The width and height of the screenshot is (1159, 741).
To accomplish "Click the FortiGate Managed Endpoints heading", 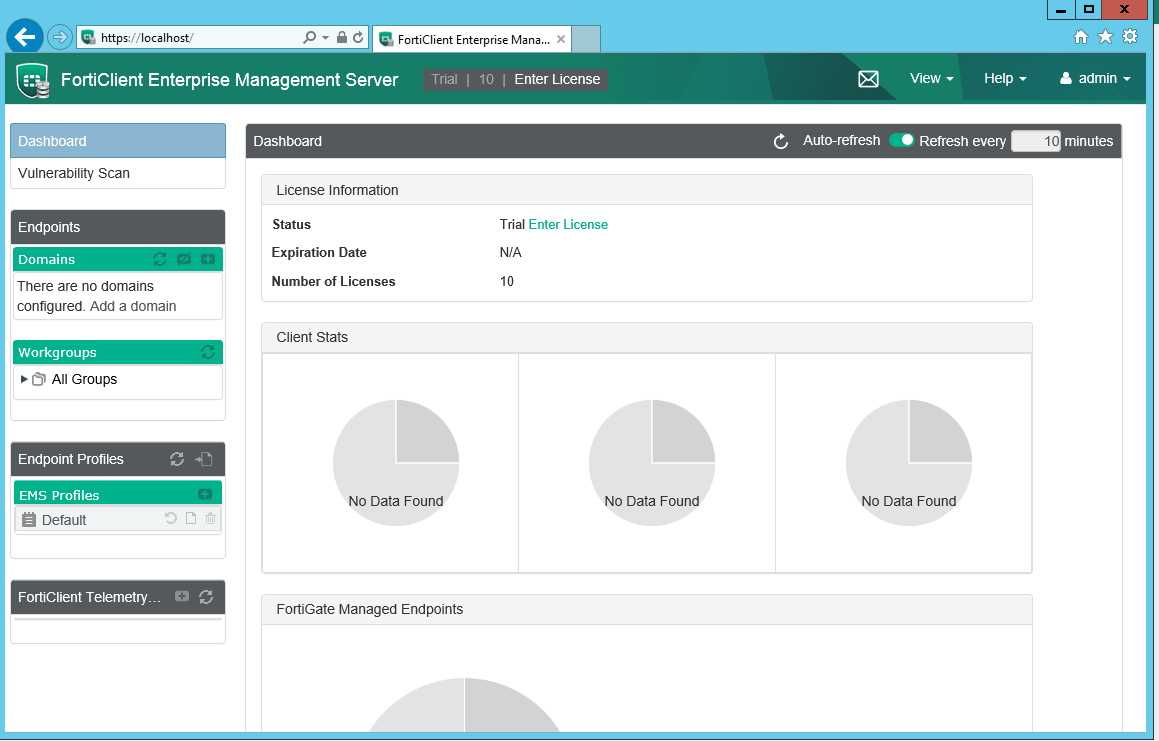I will tap(370, 609).
